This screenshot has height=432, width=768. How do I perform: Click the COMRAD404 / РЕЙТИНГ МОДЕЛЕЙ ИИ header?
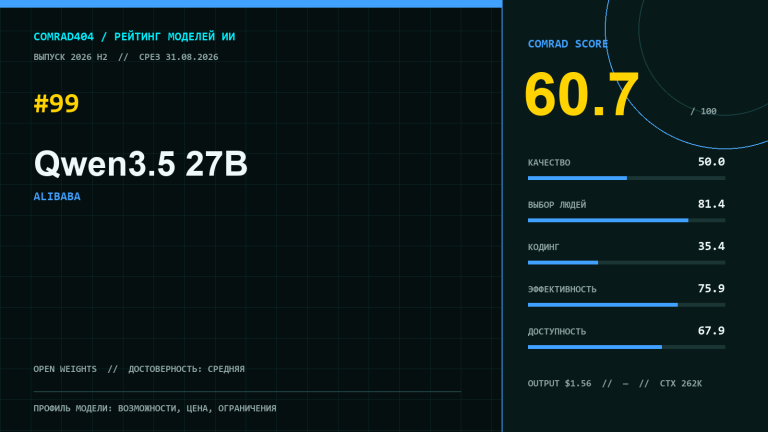pyautogui.click(x=134, y=37)
